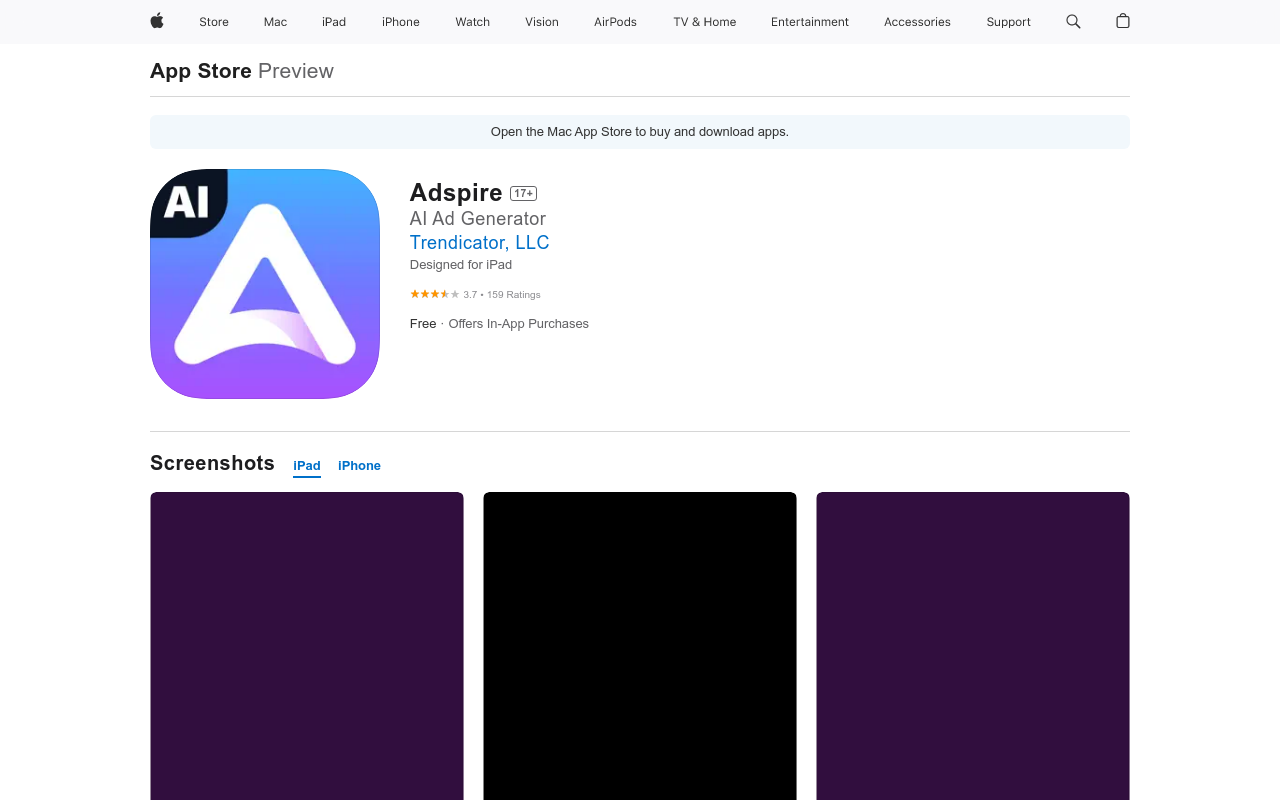Screen dimensions: 1280x800
Task: Click the 17+ age rating badge
Action: 523,193
